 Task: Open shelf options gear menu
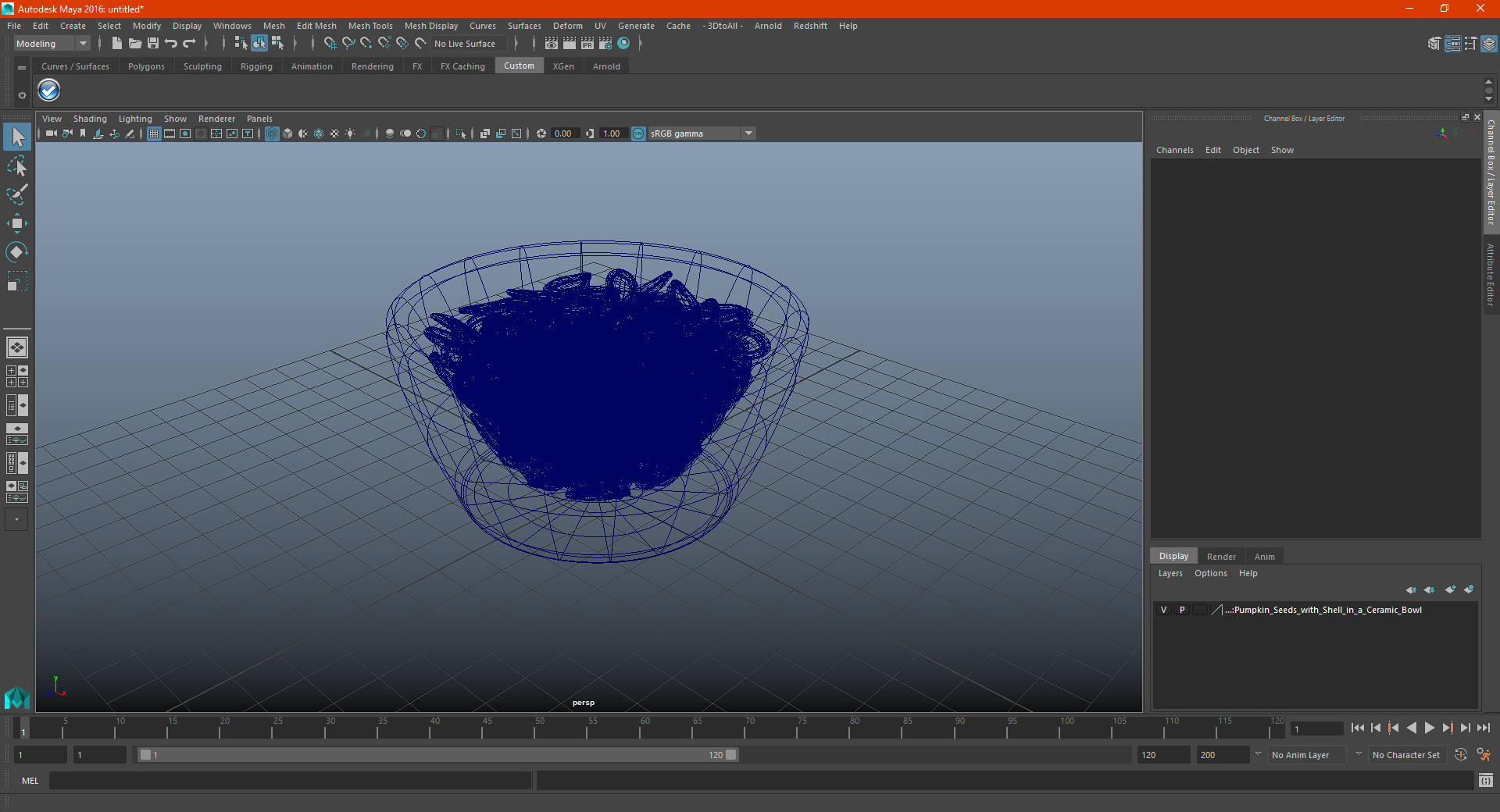click(x=22, y=95)
